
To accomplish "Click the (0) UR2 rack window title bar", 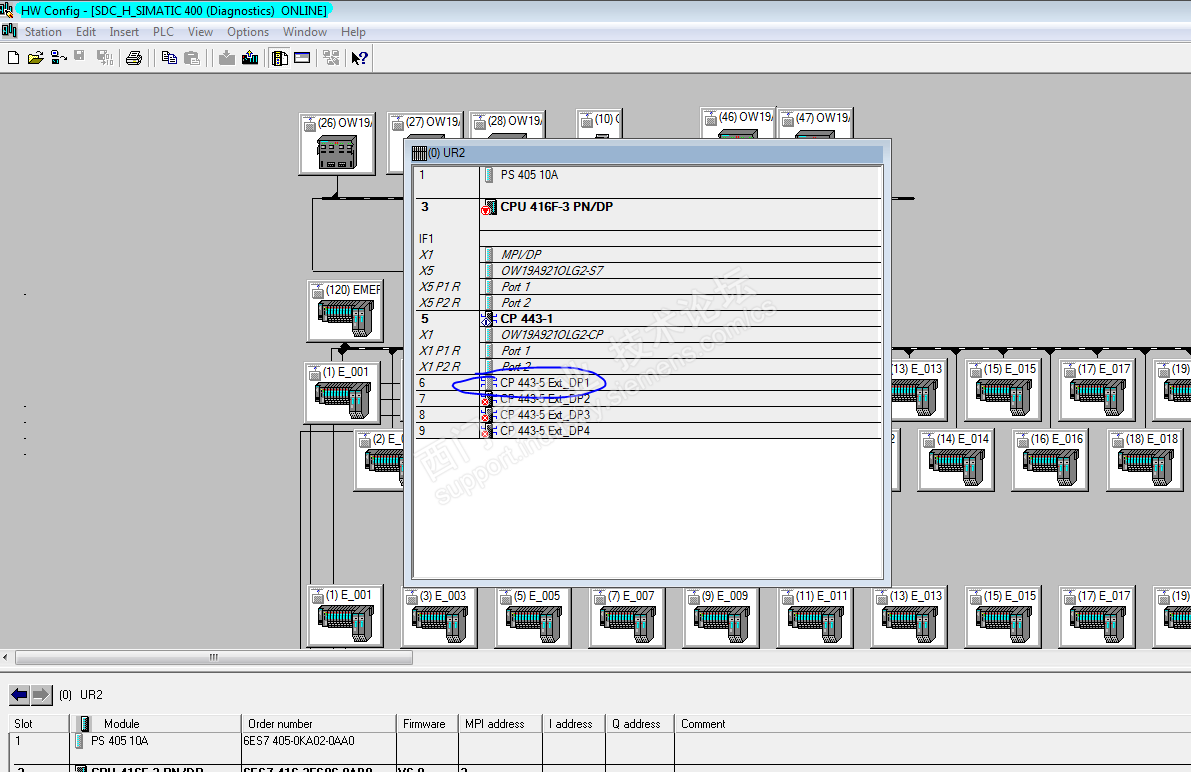I will (x=647, y=153).
